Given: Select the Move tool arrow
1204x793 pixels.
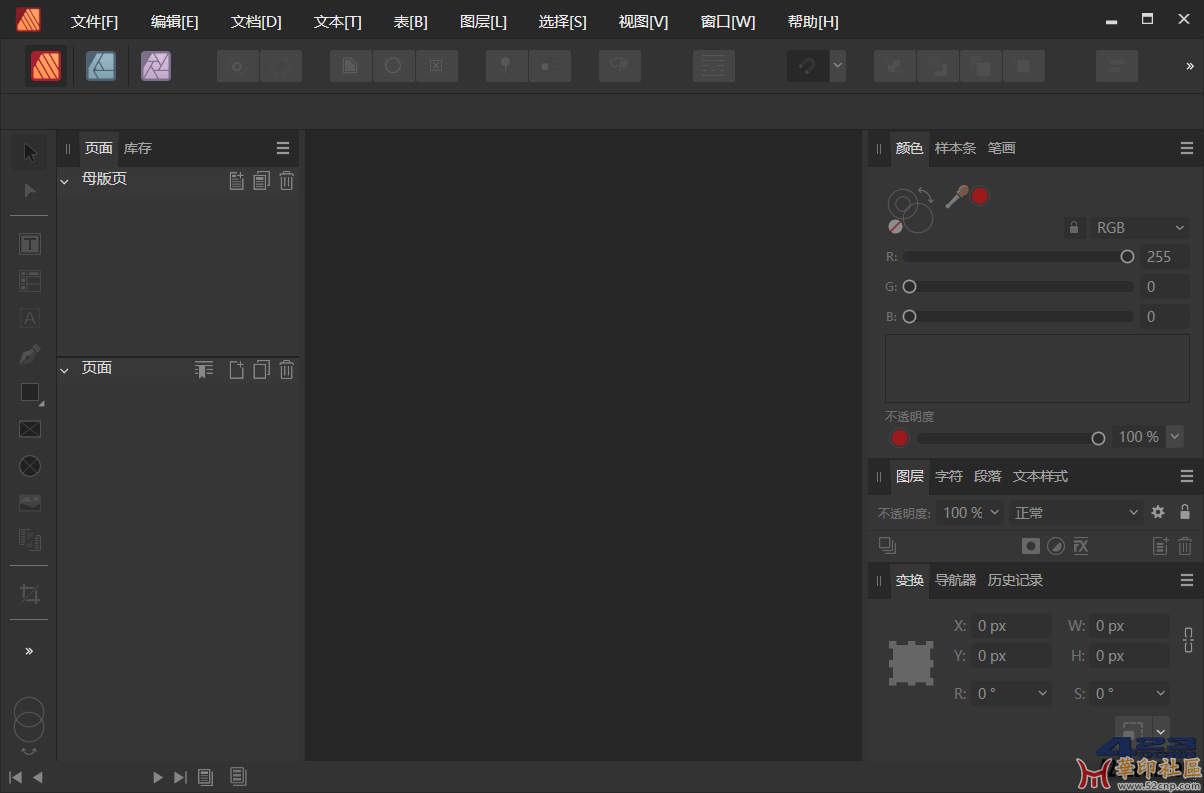Looking at the screenshot, I should tap(30, 153).
